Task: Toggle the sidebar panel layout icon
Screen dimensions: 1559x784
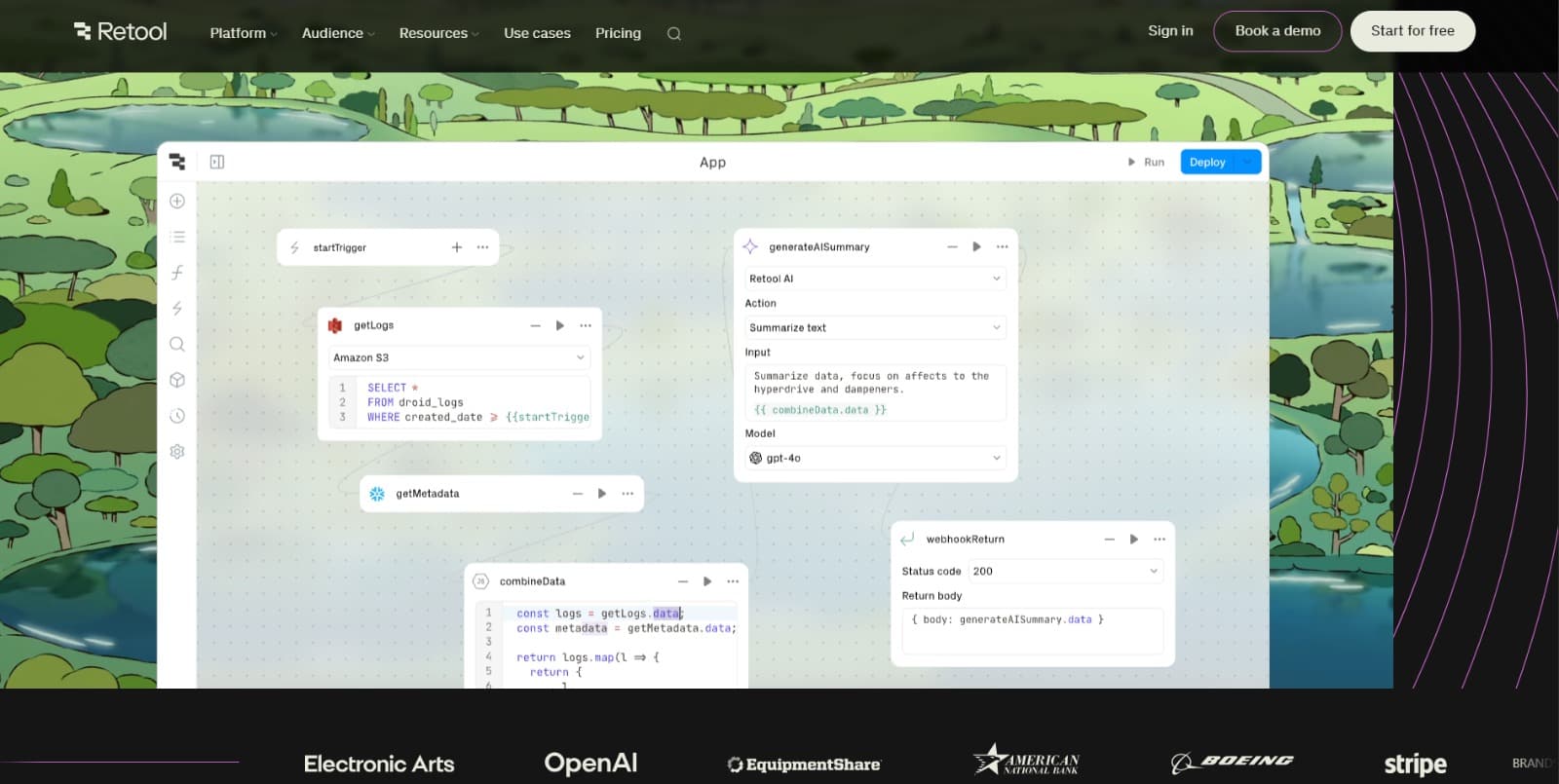Action: point(217,162)
